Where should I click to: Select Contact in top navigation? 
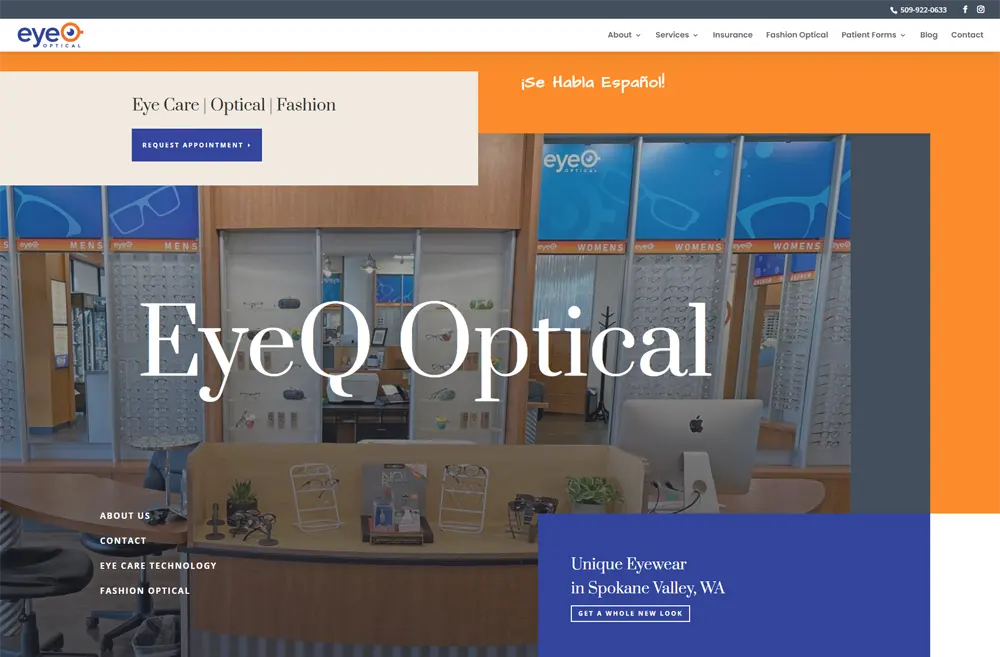(967, 35)
